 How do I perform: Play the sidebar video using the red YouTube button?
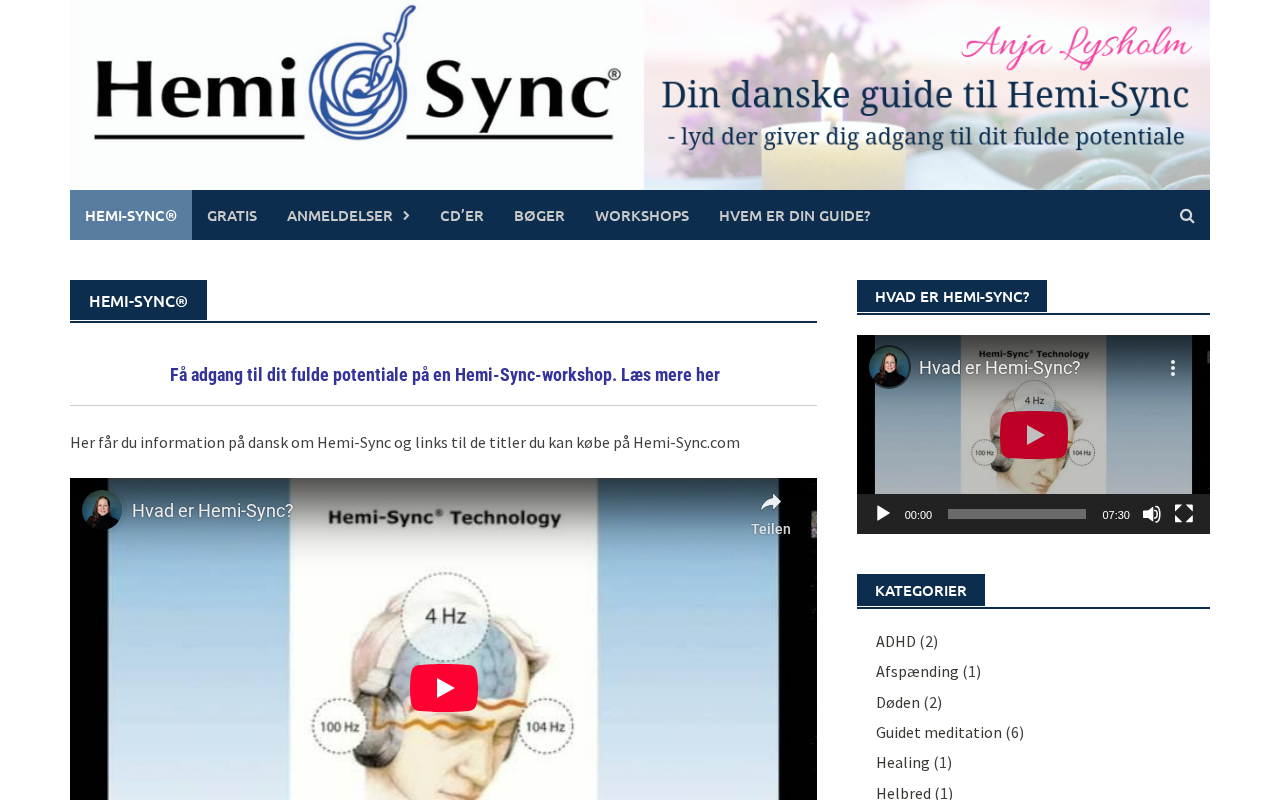point(1034,435)
